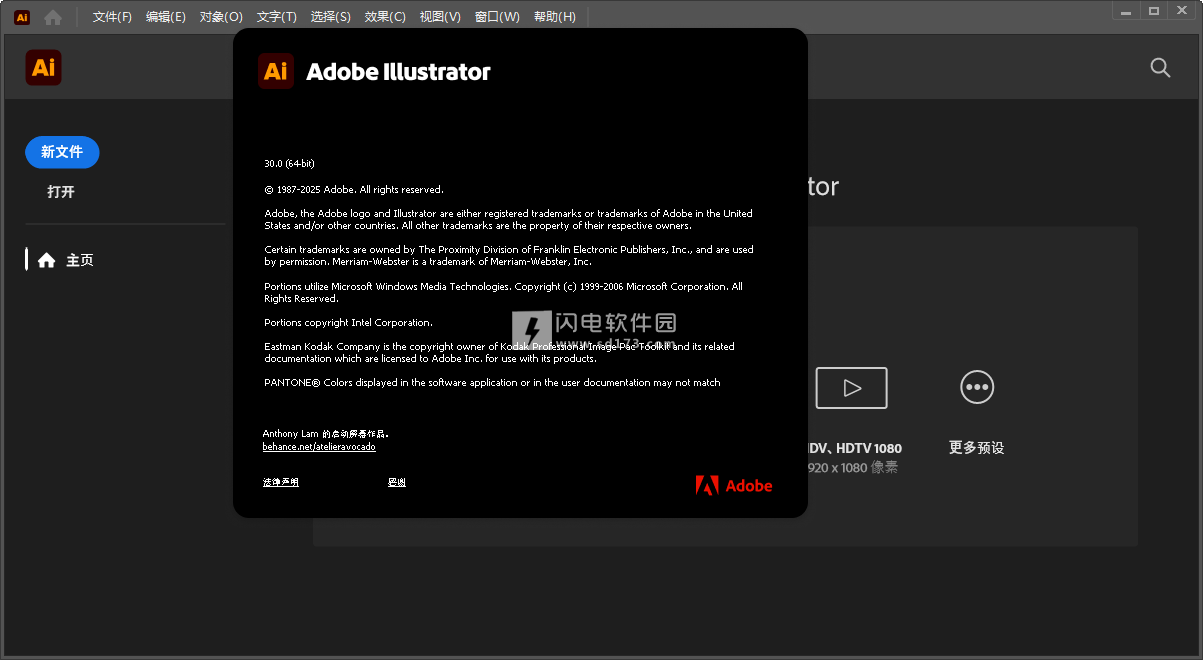Click the large Ai logo at top left
This screenshot has width=1203, height=660.
43,67
